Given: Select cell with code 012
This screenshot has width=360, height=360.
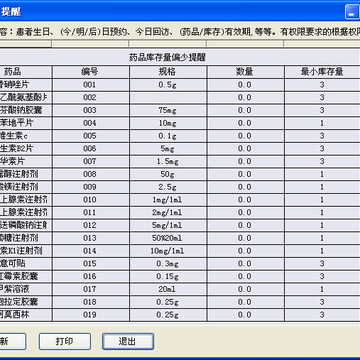Looking at the screenshot, I should [91, 225].
